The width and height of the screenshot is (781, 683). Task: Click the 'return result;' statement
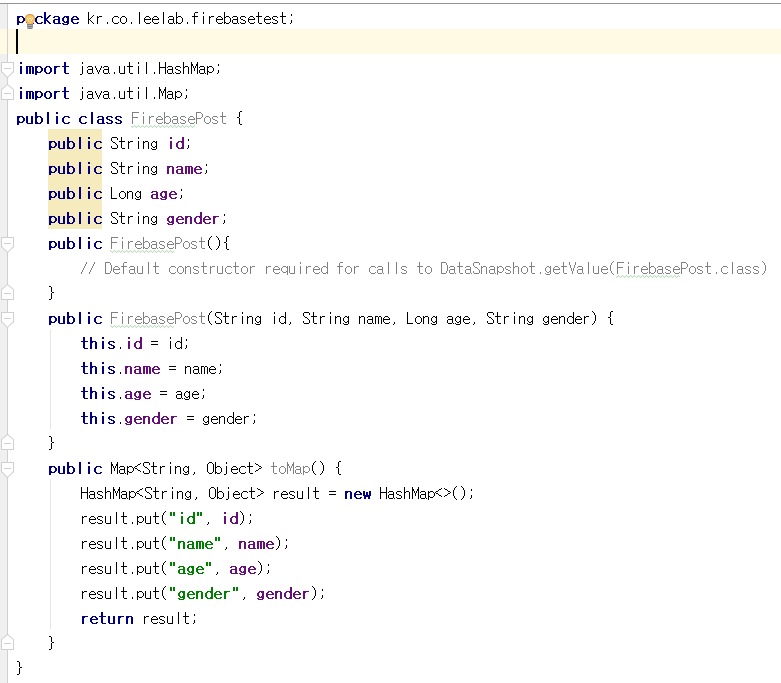(x=139, y=619)
